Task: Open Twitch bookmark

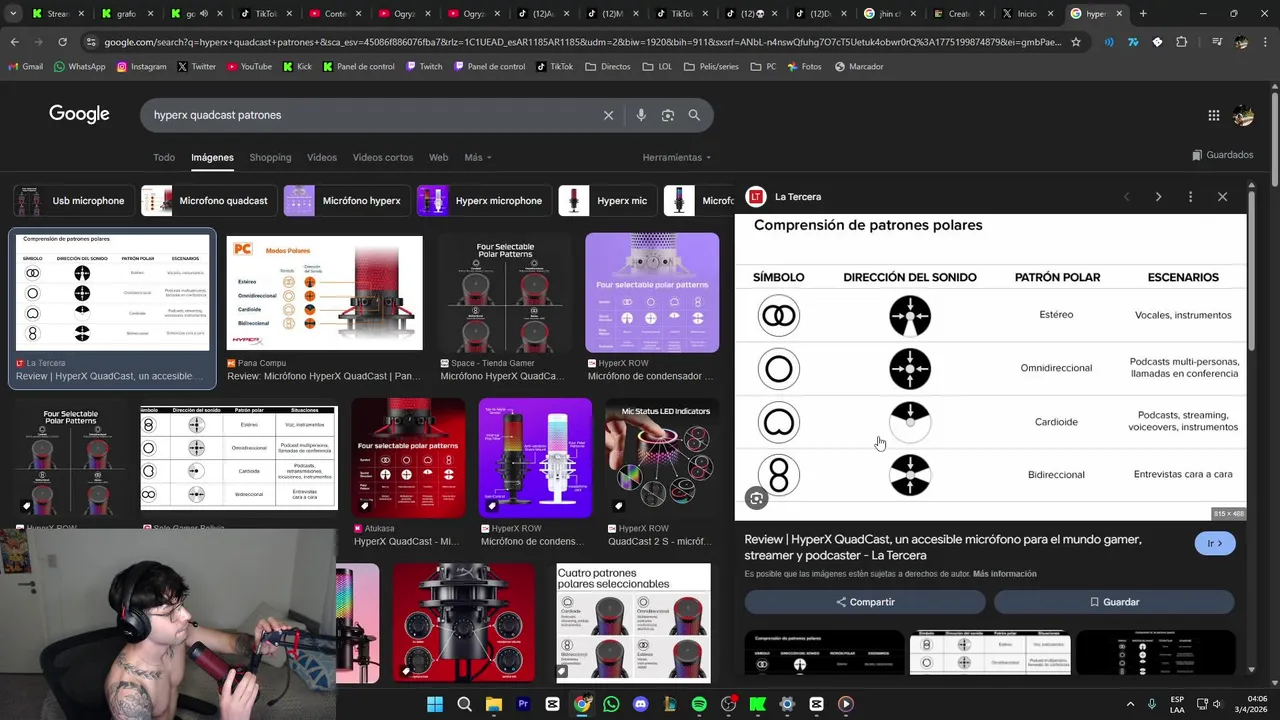Action: [x=424, y=66]
